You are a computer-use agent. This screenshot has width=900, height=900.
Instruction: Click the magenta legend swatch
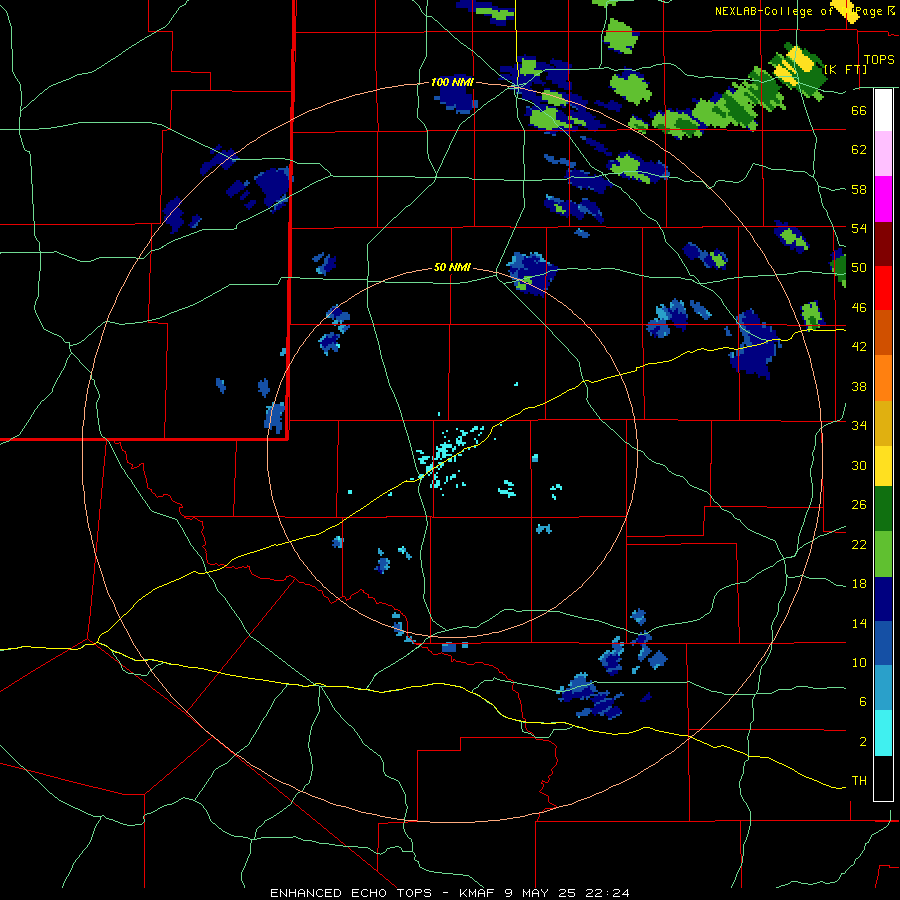(883, 199)
